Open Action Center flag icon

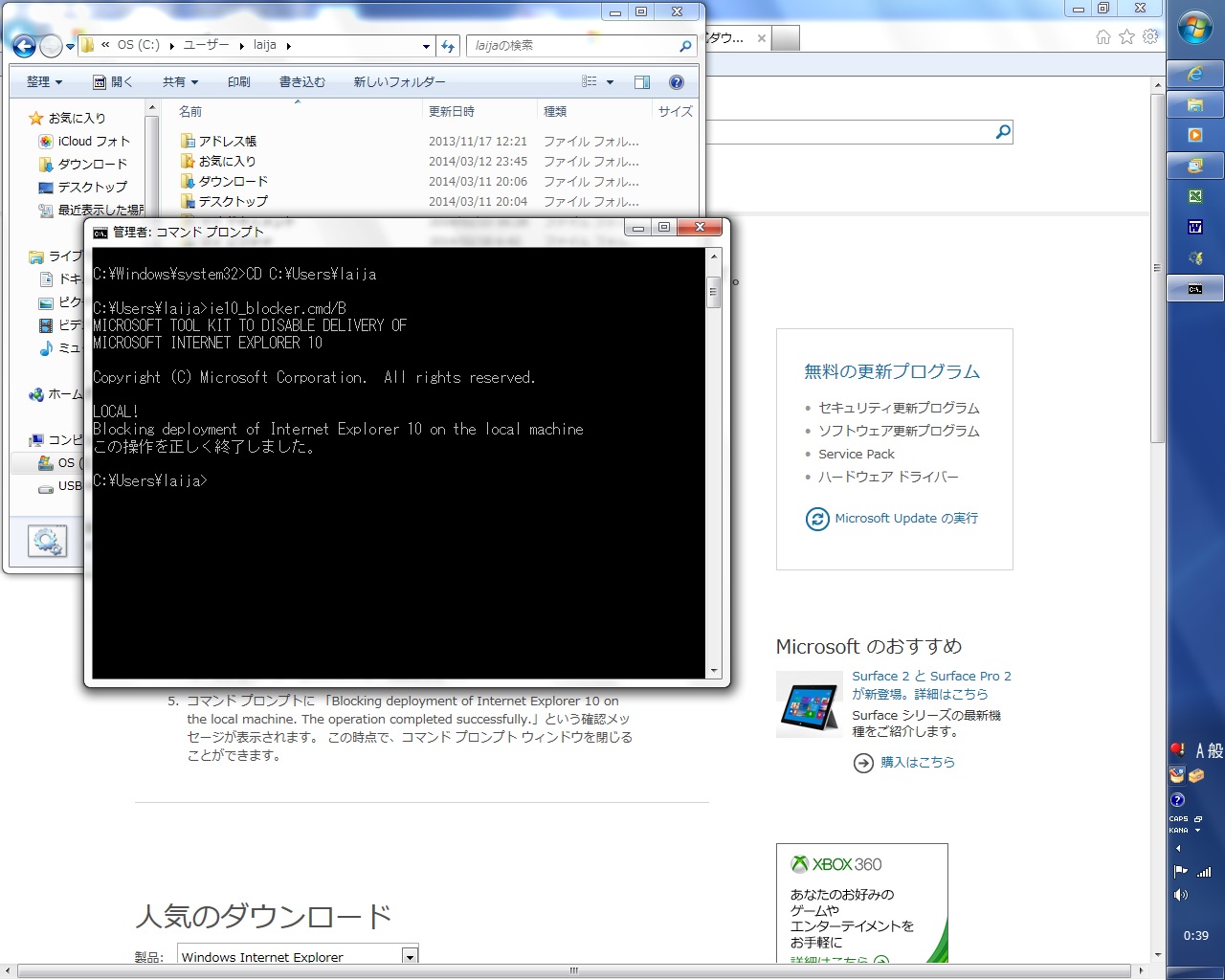(x=1181, y=872)
